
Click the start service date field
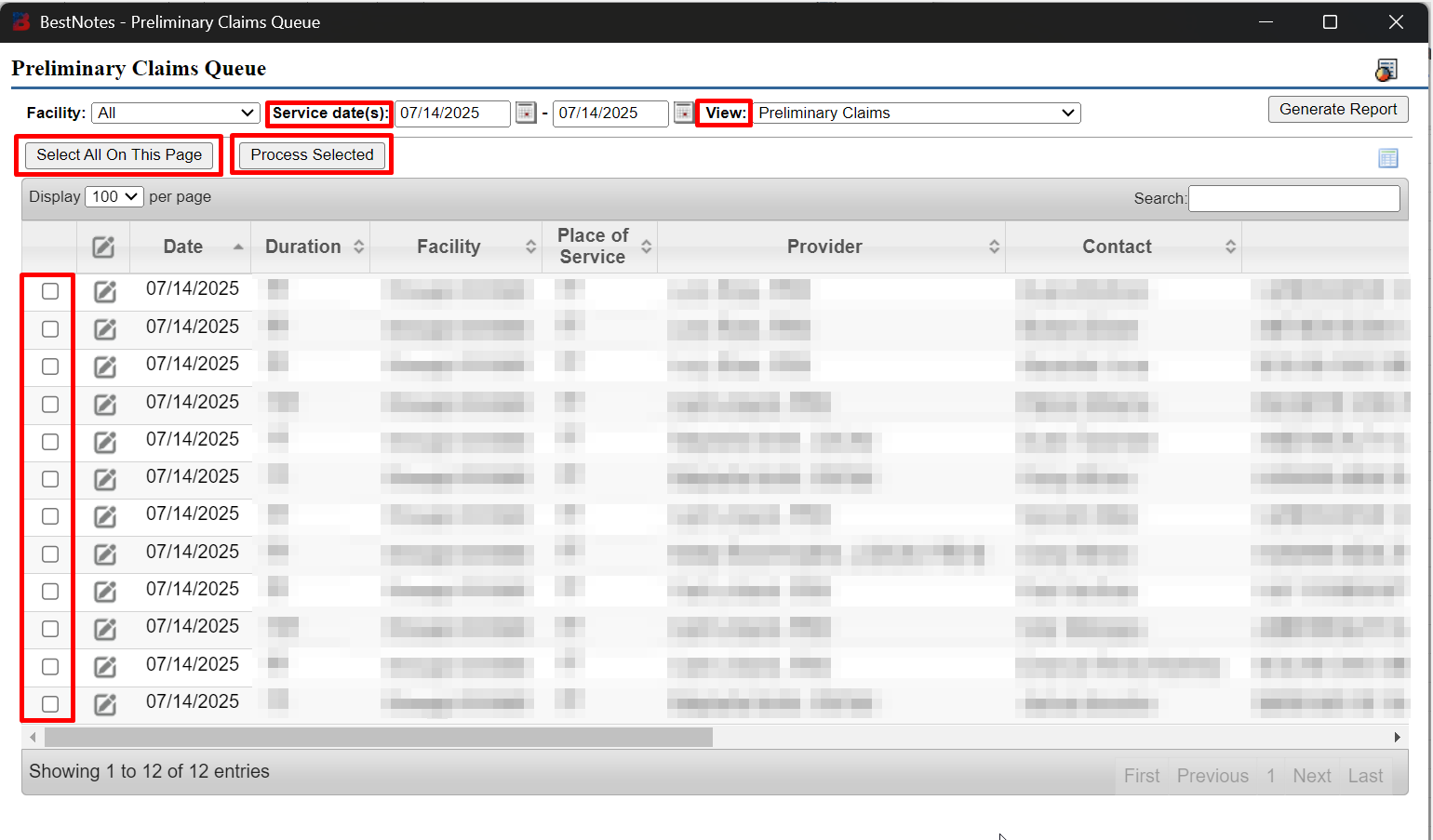click(x=452, y=113)
